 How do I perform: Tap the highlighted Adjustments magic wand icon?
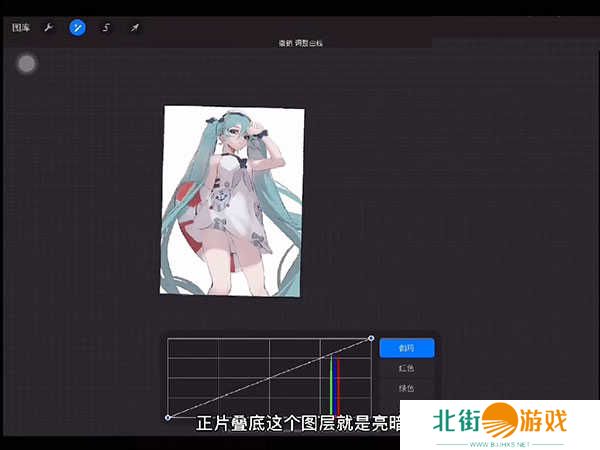click(x=77, y=28)
